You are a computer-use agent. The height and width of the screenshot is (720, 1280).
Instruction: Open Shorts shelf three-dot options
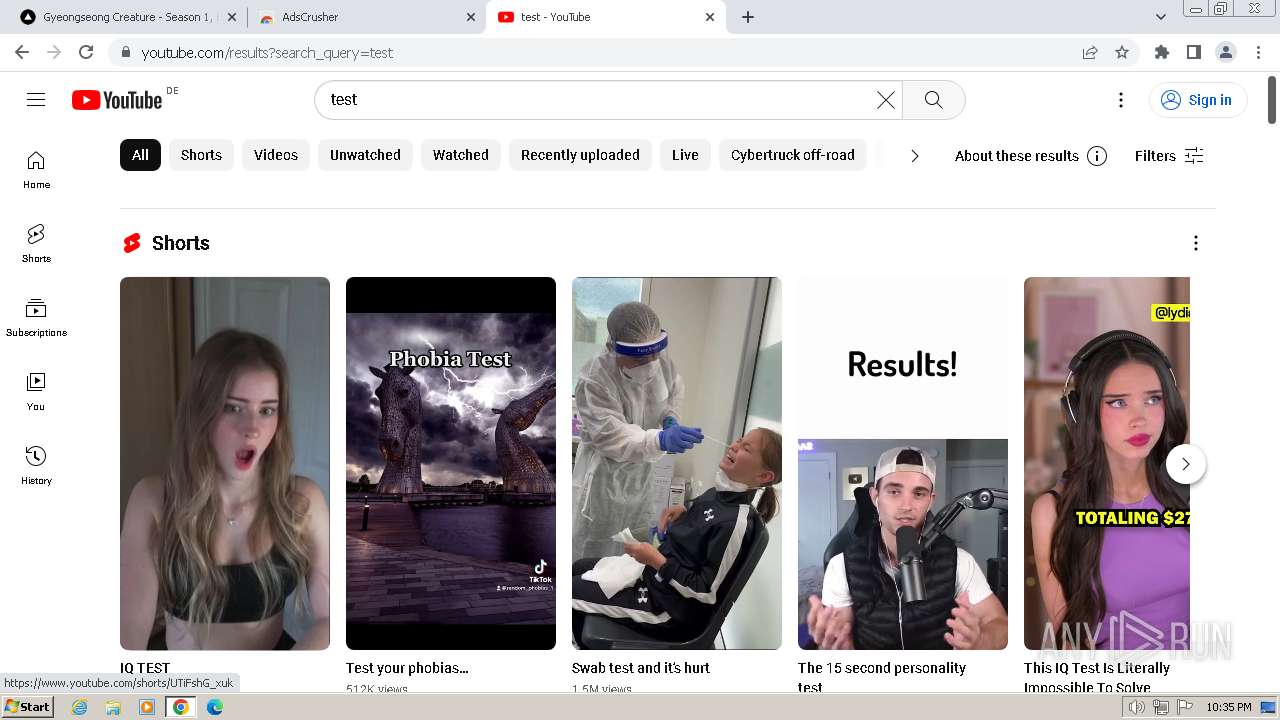click(x=1196, y=243)
